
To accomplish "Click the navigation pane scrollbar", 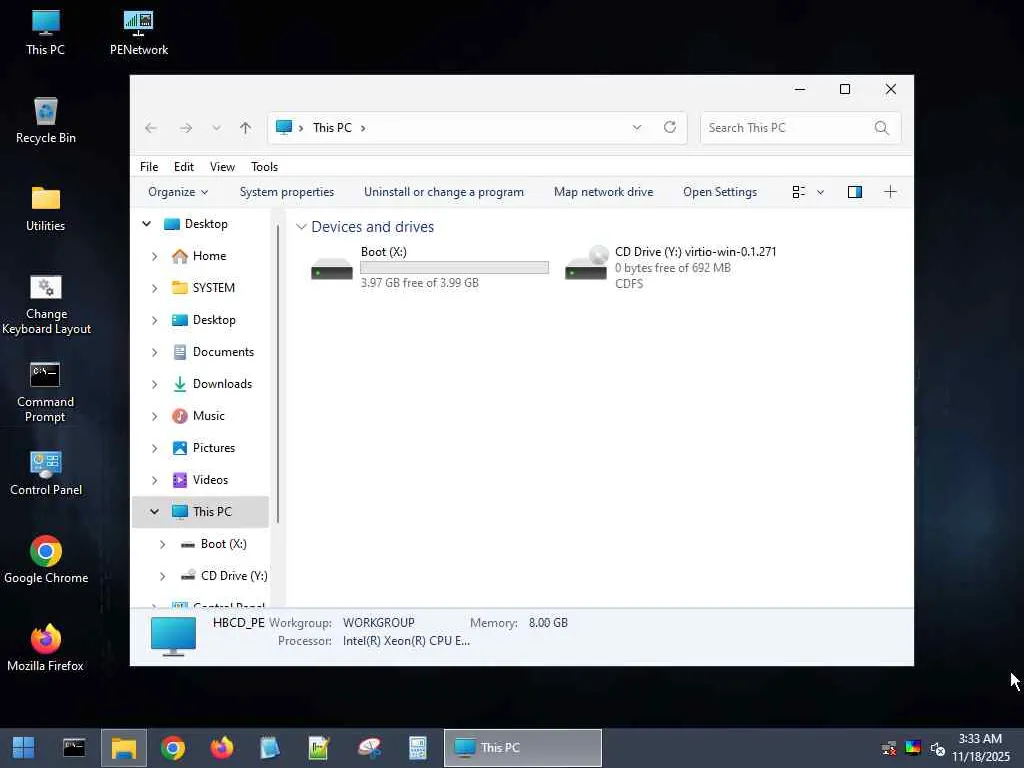I will pos(278,372).
